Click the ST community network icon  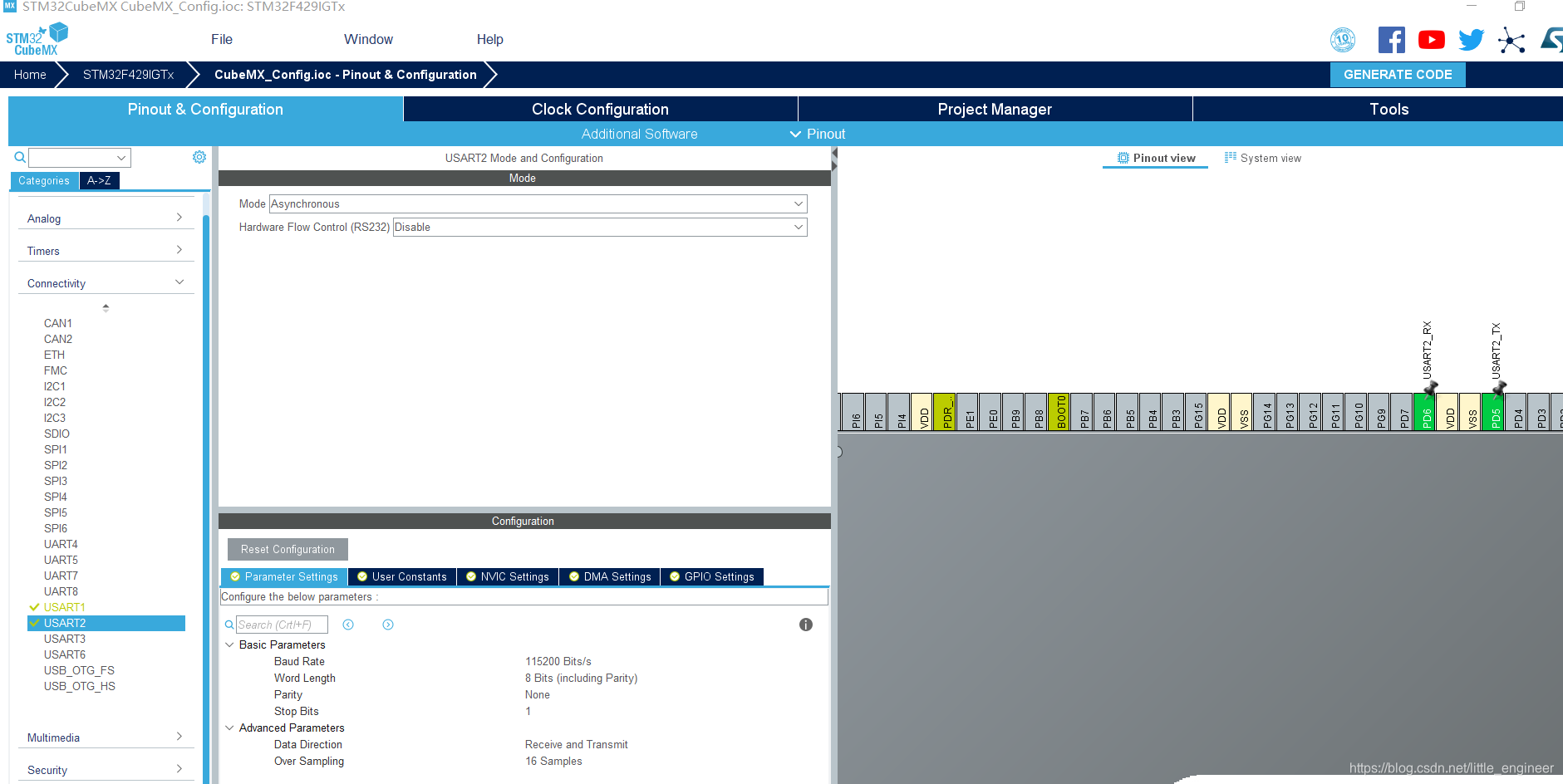[1511, 40]
